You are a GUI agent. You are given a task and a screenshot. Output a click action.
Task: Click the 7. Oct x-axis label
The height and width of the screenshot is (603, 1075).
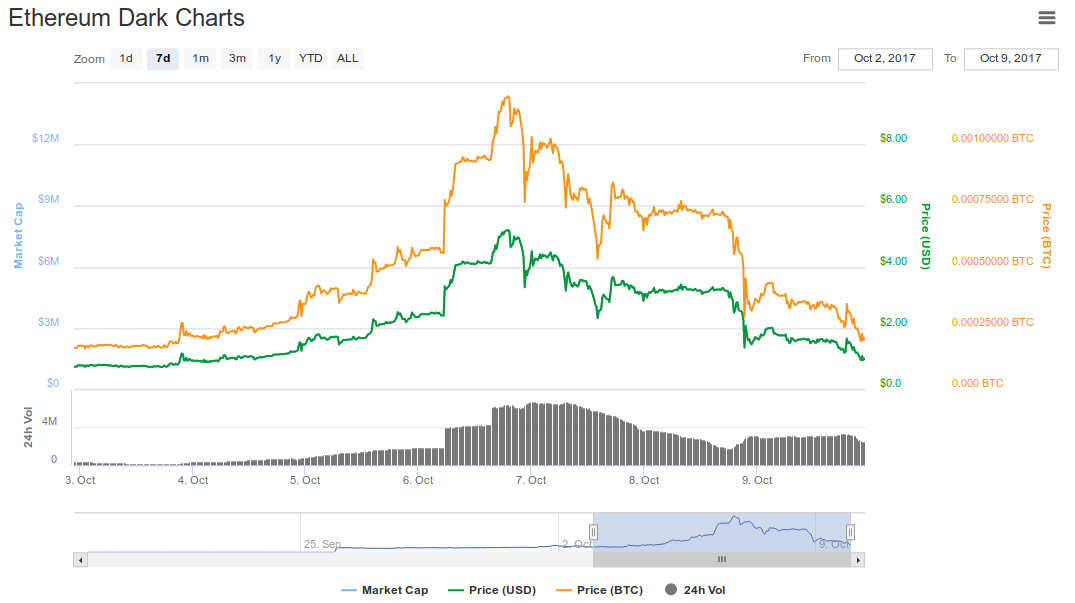coord(531,480)
